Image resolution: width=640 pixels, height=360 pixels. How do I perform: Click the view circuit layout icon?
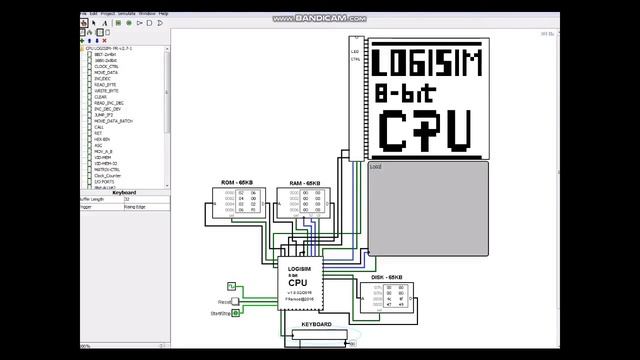coord(100,32)
